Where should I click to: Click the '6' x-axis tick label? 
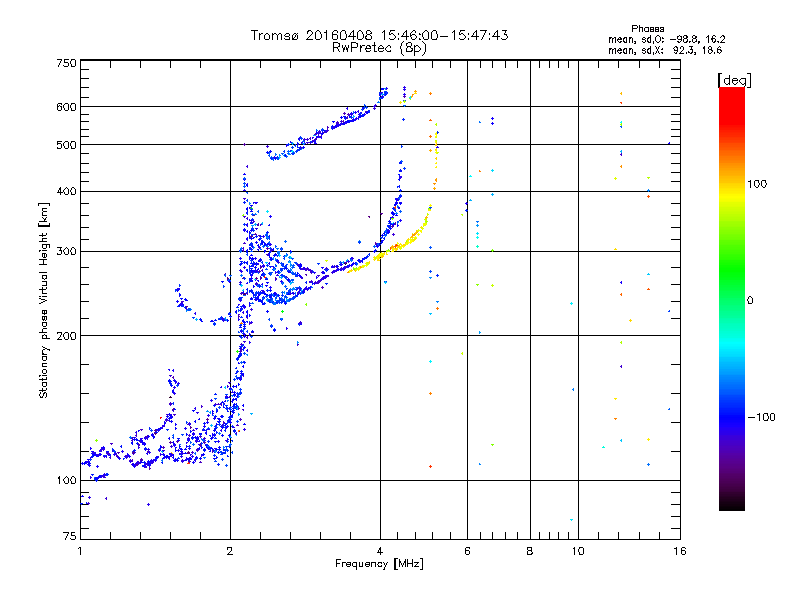point(467,551)
